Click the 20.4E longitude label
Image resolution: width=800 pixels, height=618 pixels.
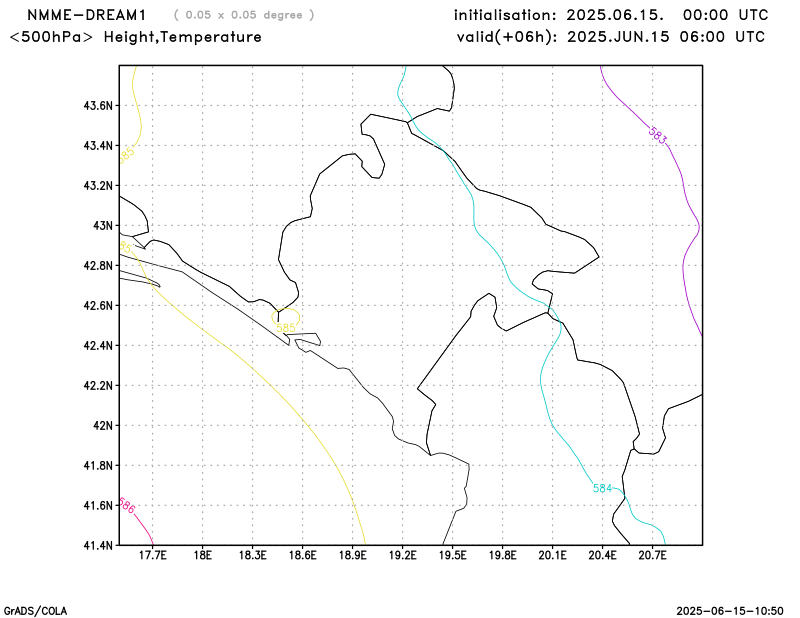pyautogui.click(x=603, y=555)
